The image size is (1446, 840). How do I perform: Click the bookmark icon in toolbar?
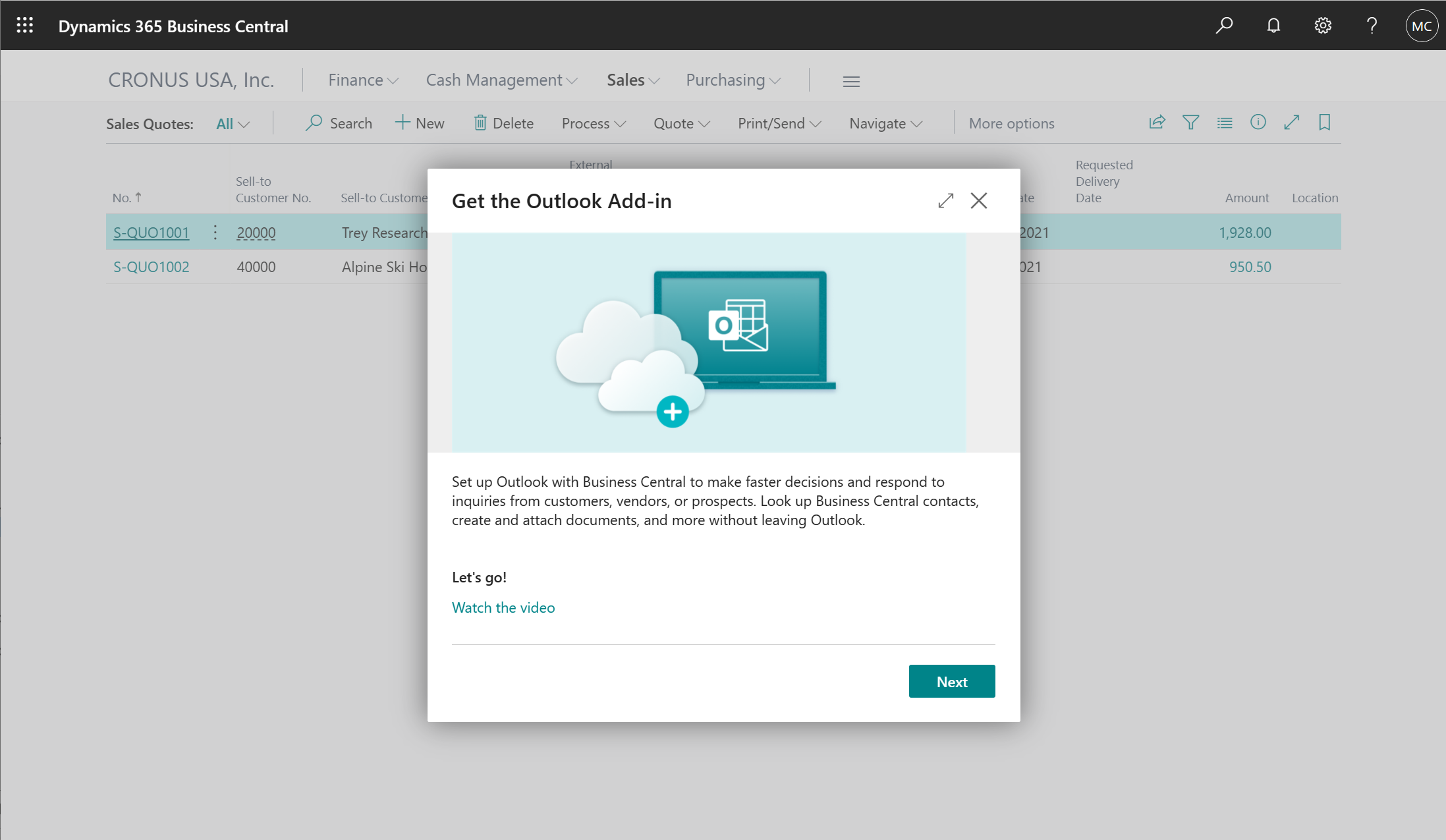tap(1324, 122)
